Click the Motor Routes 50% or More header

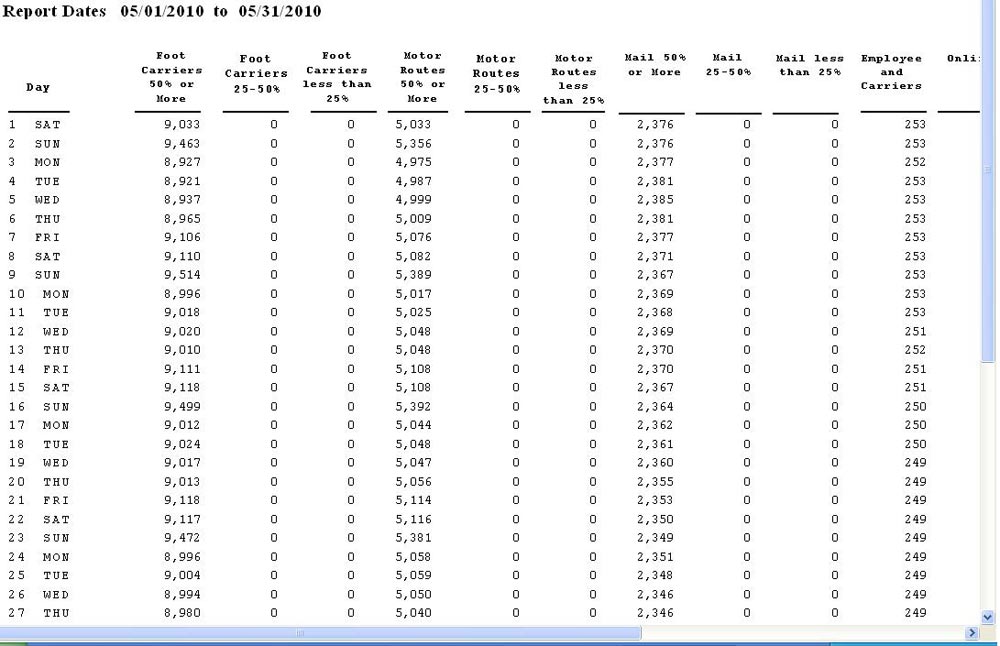tap(422, 77)
